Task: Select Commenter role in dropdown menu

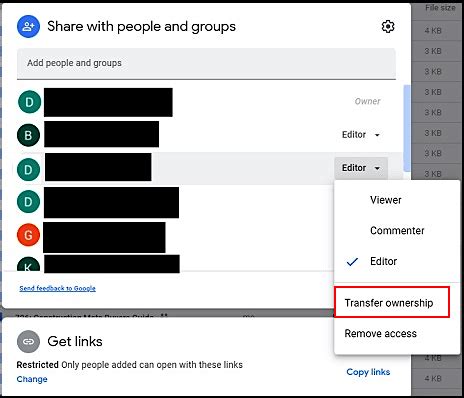Action: 397,230
